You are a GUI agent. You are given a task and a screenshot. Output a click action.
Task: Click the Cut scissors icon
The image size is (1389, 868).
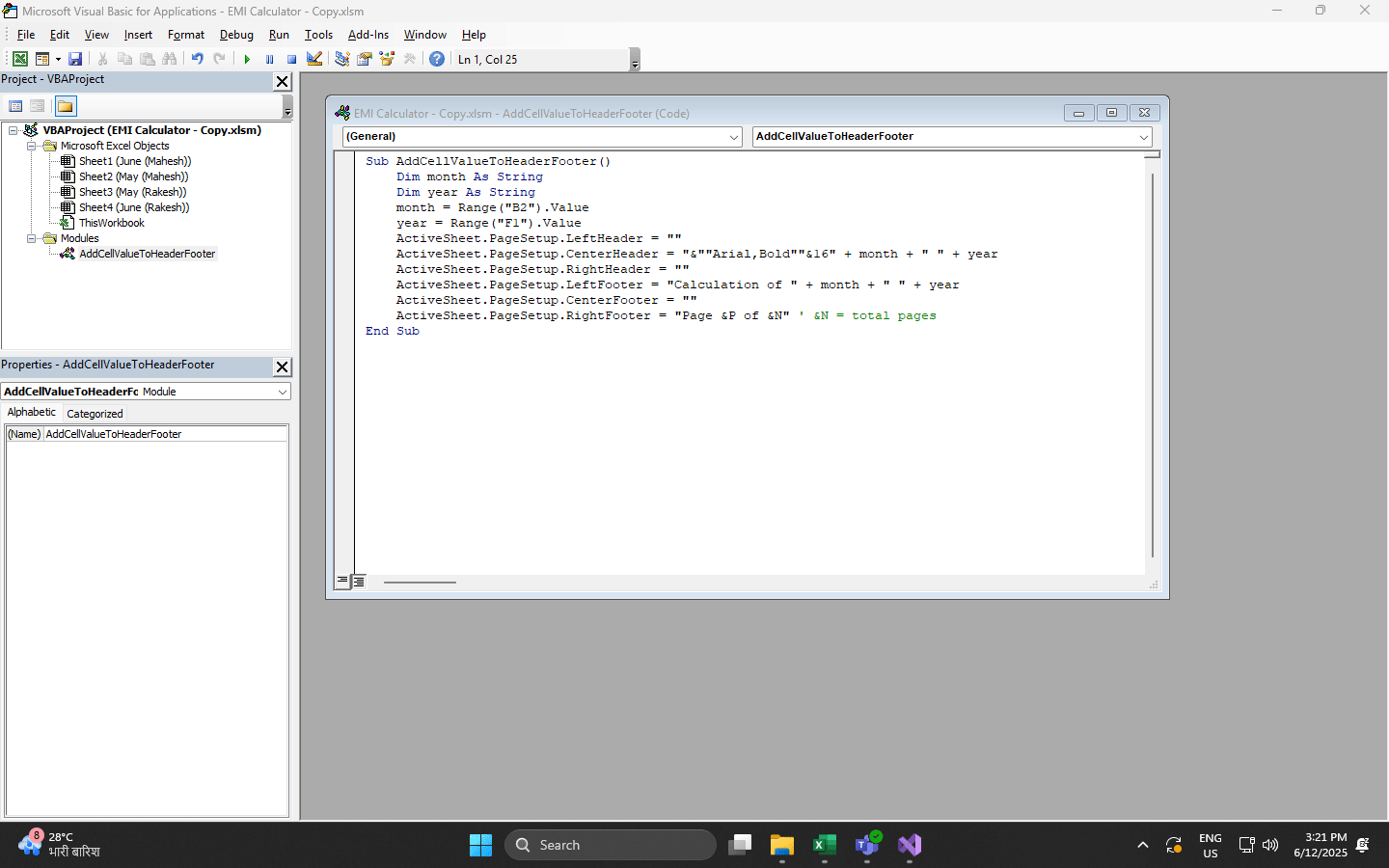[102, 59]
